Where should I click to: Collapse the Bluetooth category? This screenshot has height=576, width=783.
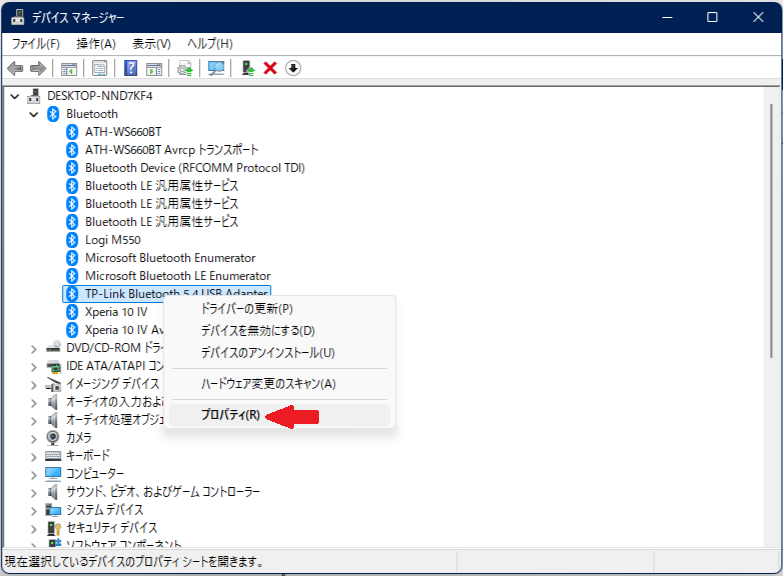[34, 114]
